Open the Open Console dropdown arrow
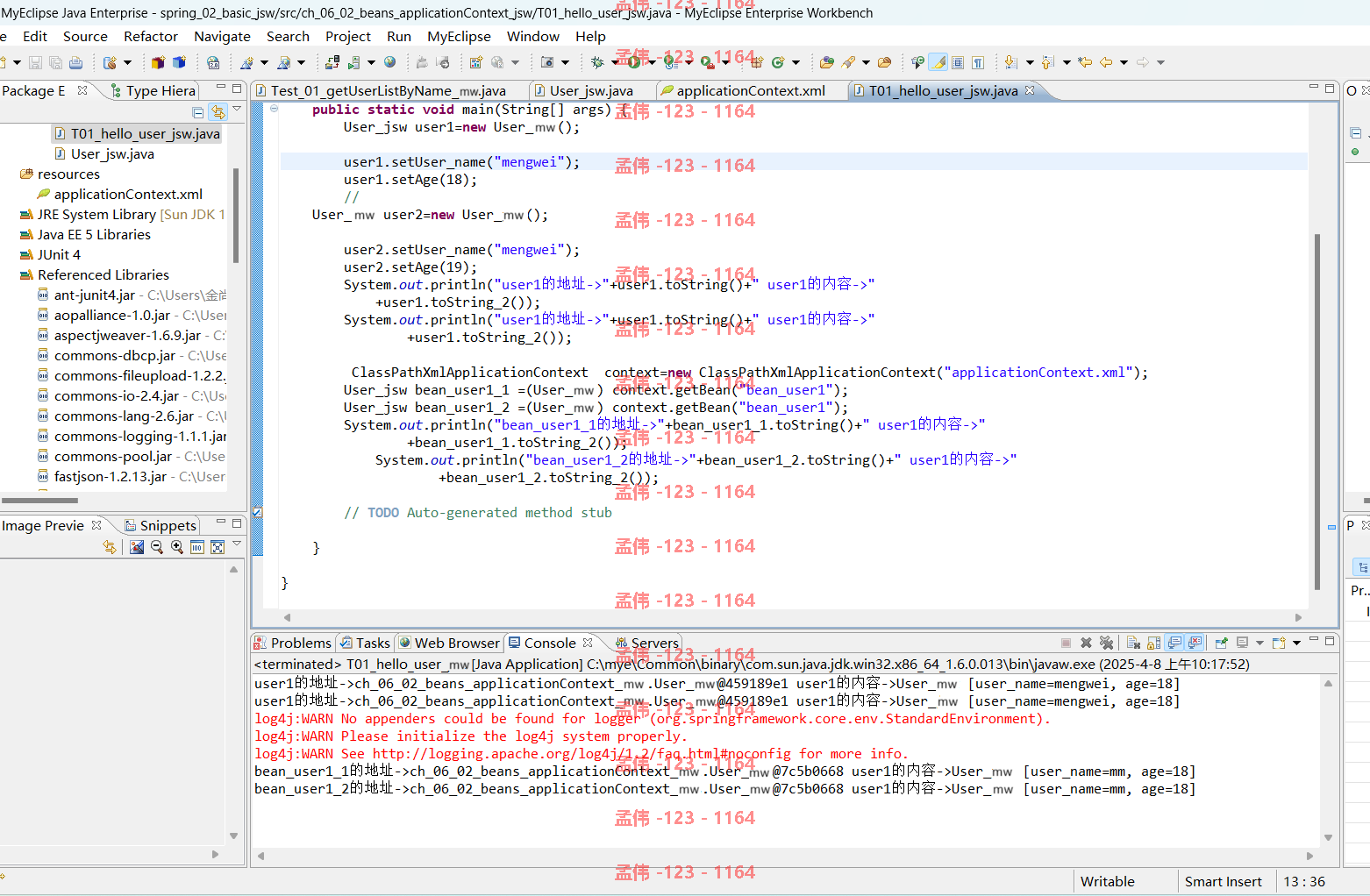Image resolution: width=1370 pixels, height=896 pixels. [x=1296, y=643]
